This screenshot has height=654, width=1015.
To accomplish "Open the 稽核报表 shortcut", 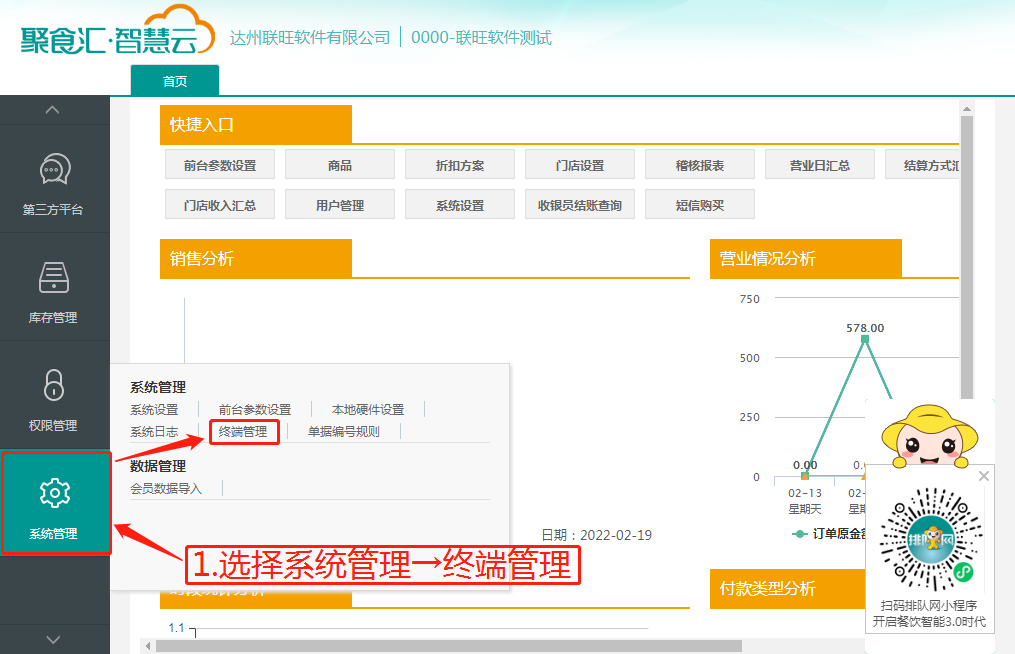I will [x=700, y=164].
